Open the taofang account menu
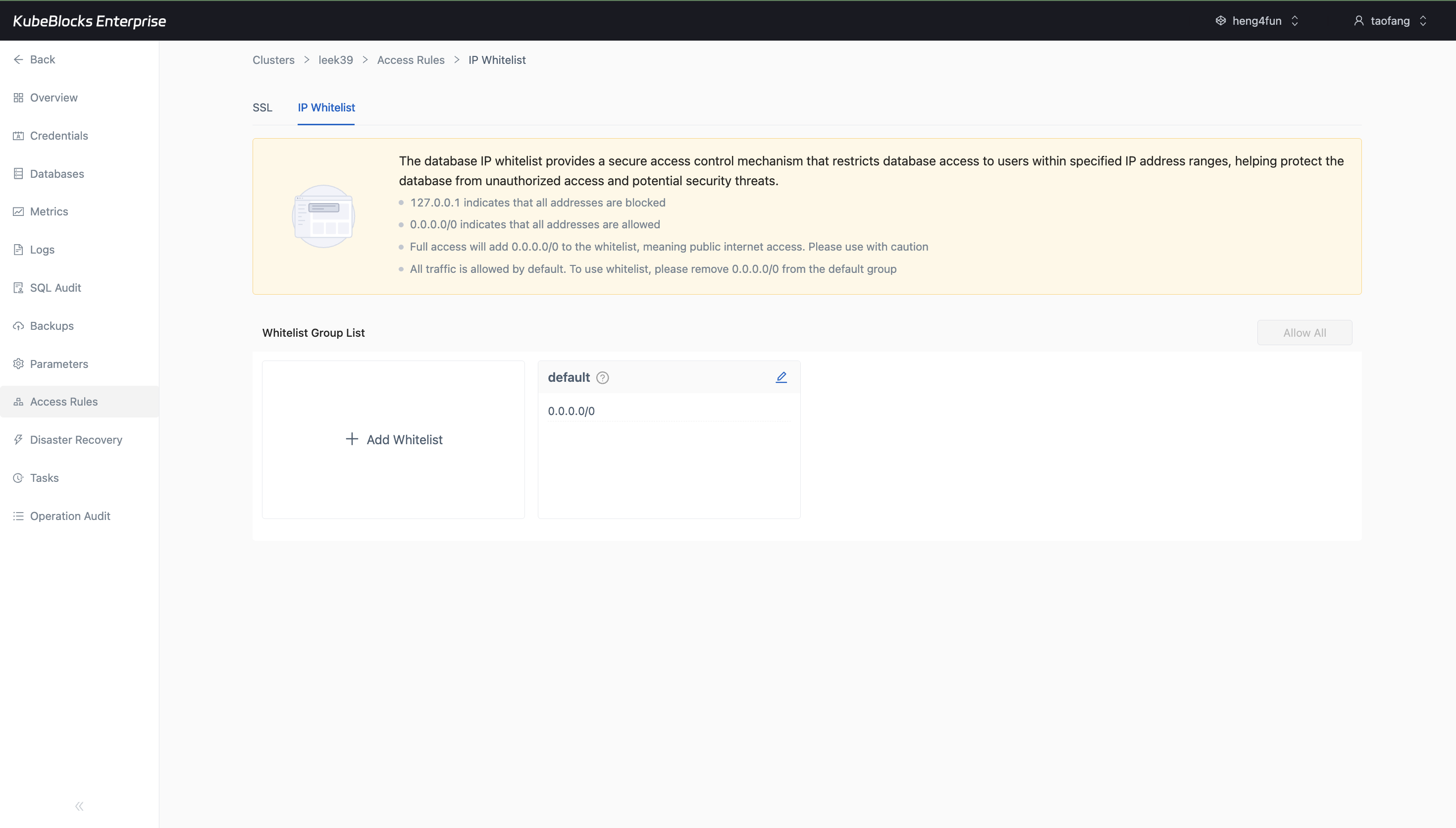Image resolution: width=1456 pixels, height=828 pixels. (1390, 20)
